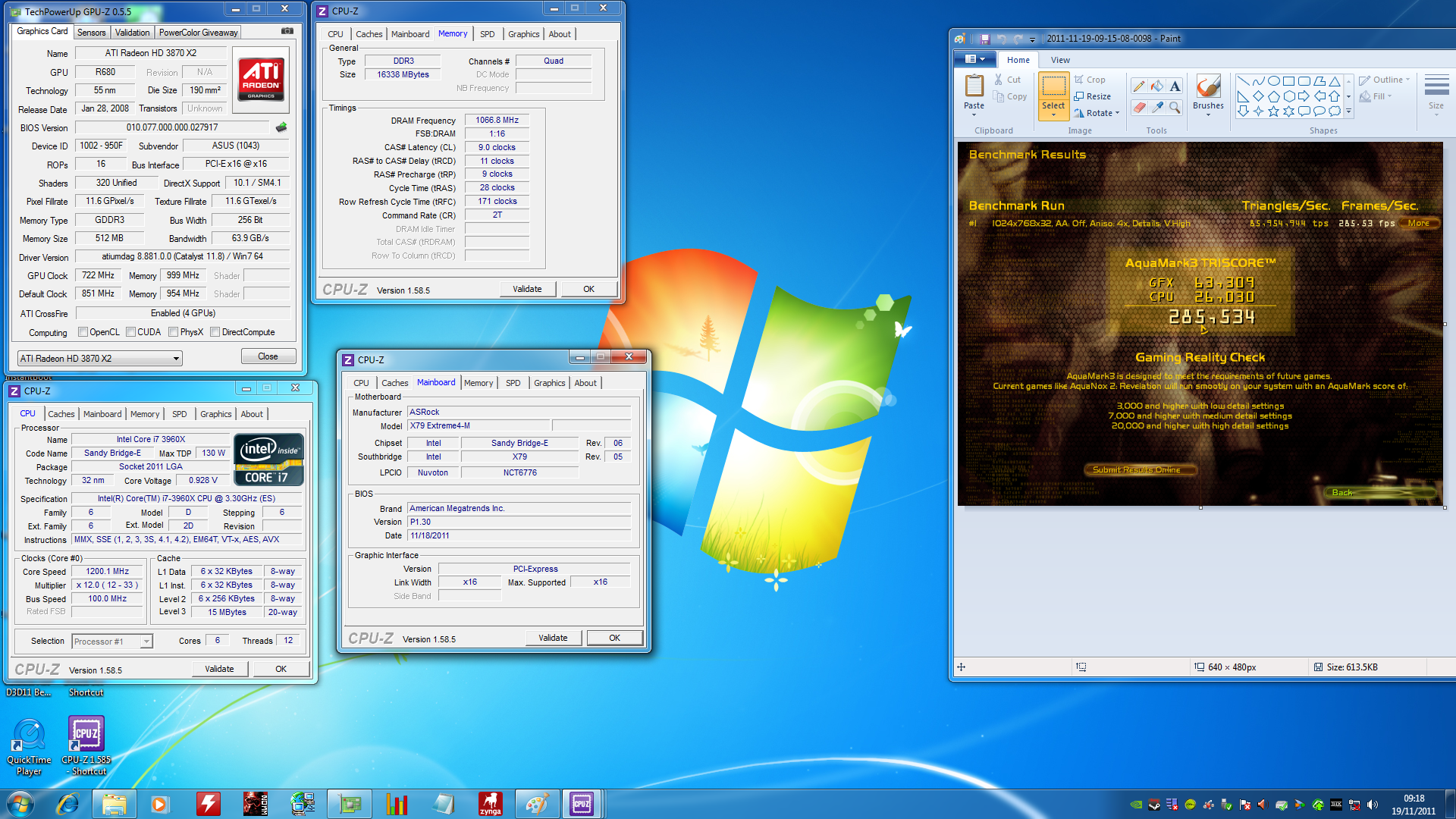This screenshot has width=1456, height=819.
Task: Click the Save icon in Paint title bar
Action: tap(984, 39)
